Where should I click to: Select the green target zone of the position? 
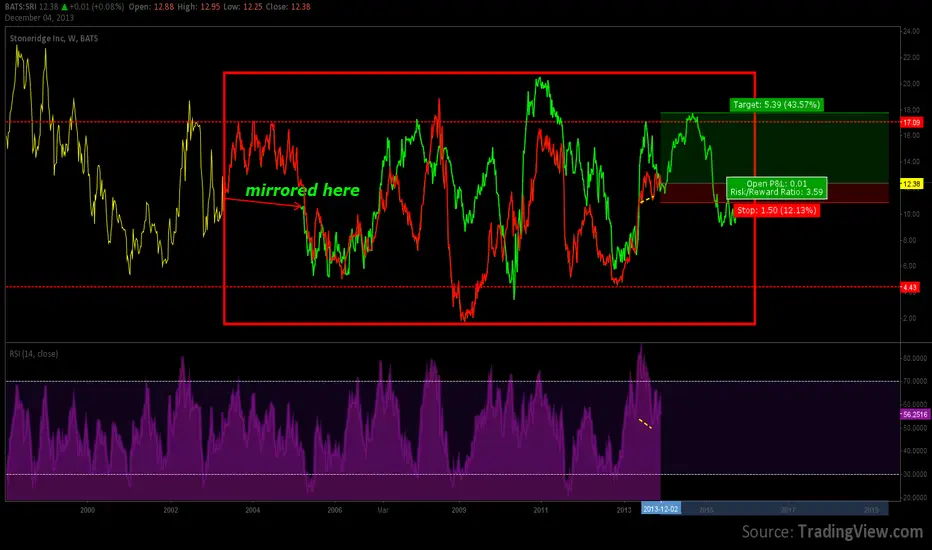click(774, 148)
